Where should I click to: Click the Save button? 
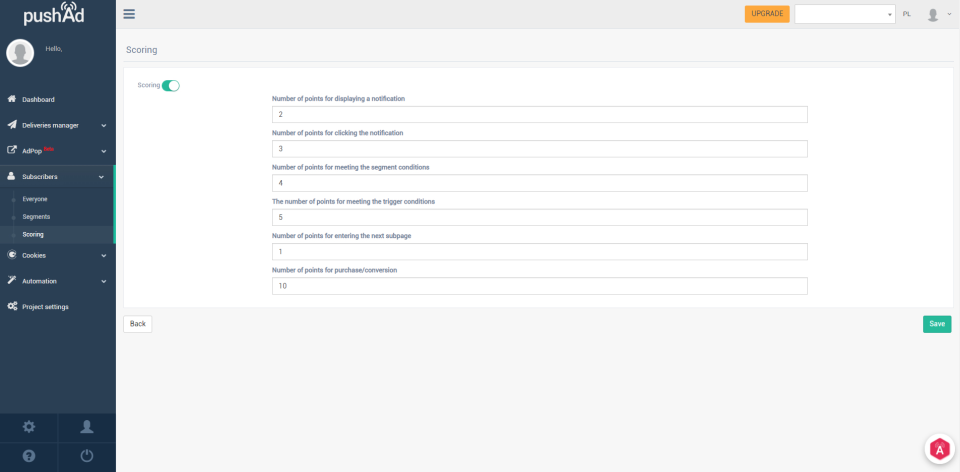tap(937, 324)
